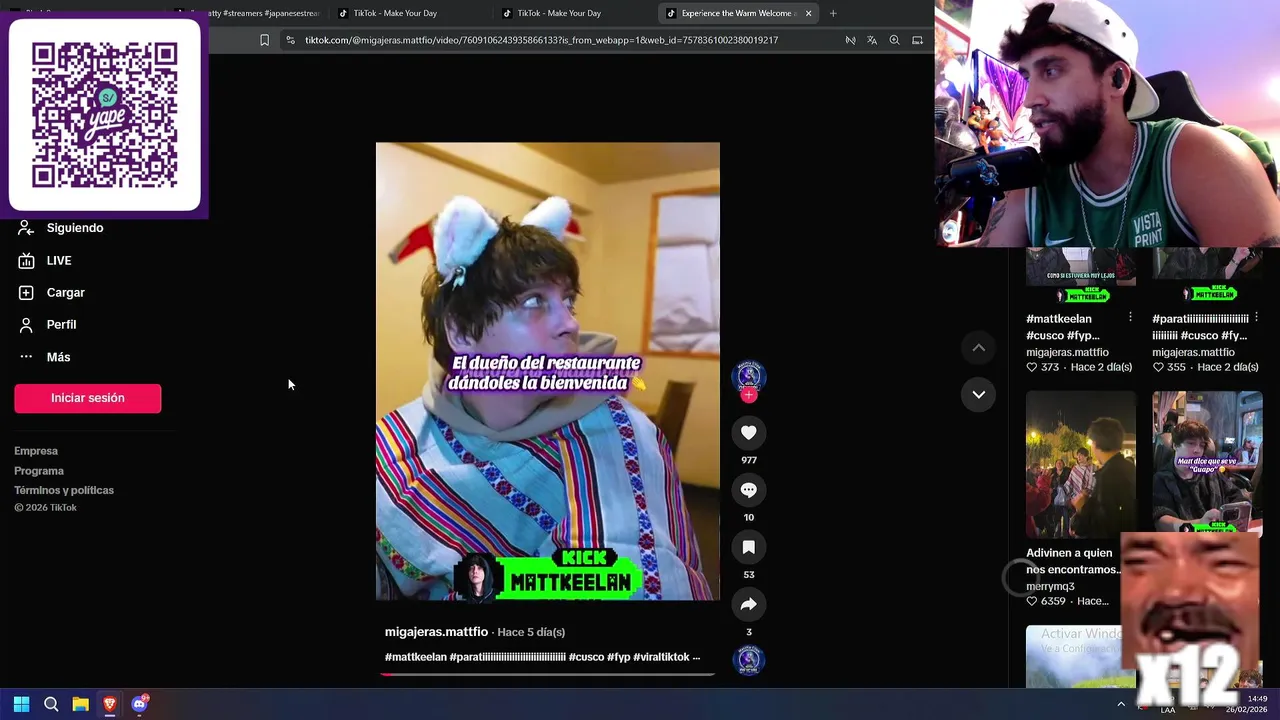
Task: Click zoom magnifier icon in address bar
Action: (x=894, y=40)
